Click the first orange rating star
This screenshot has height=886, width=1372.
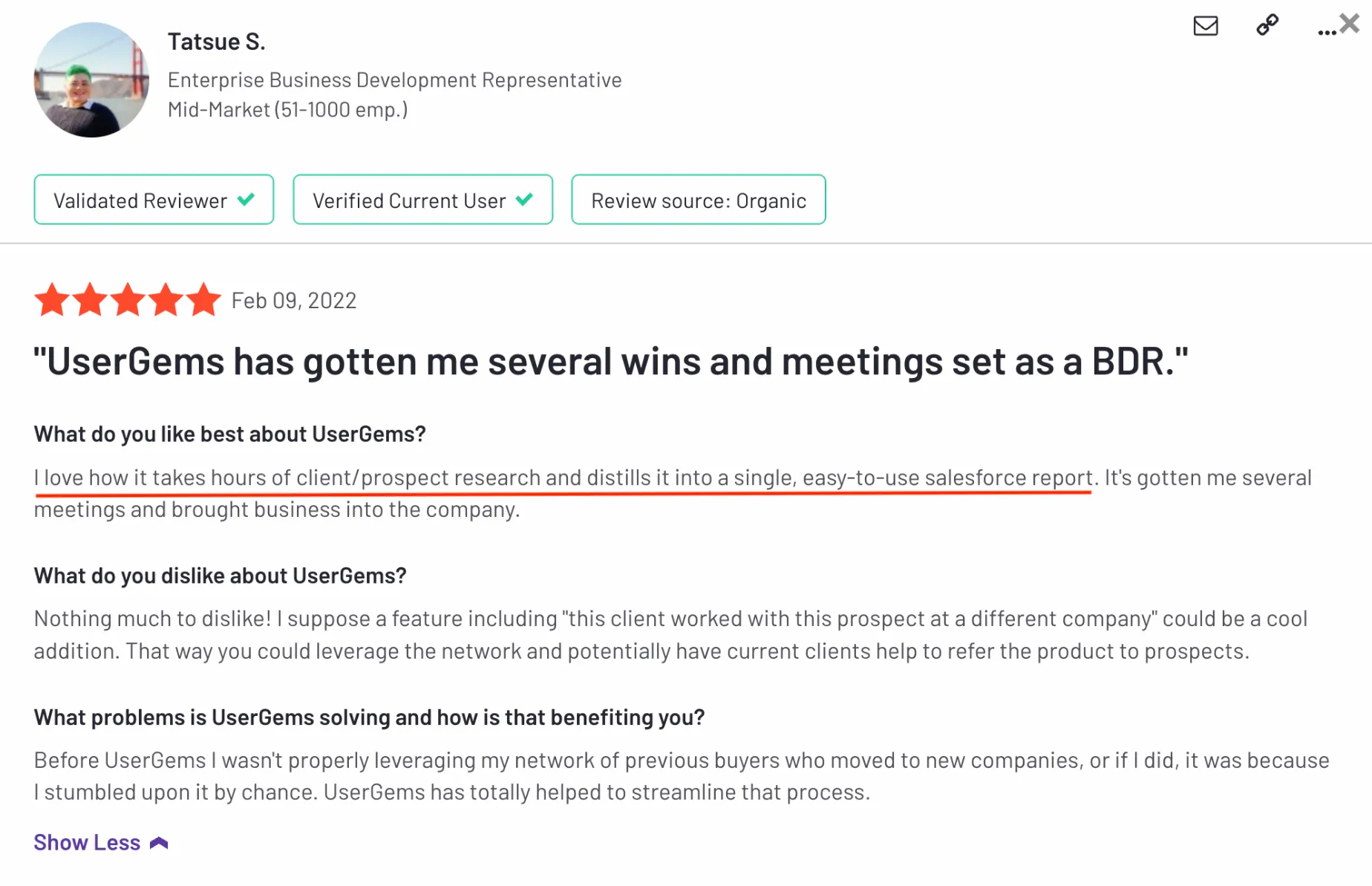52,300
